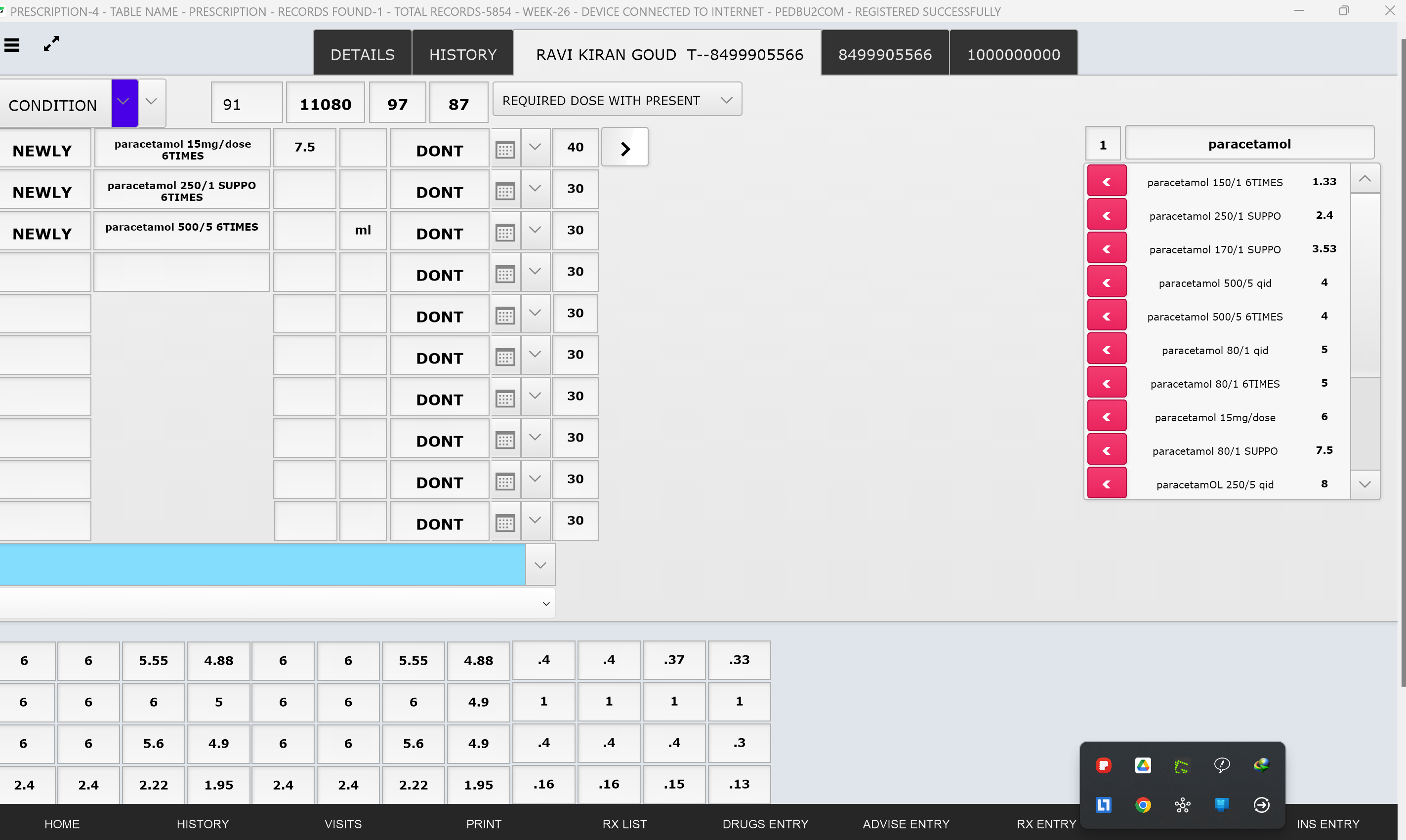Click the expand fullscreen arrows icon
The image size is (1406, 840).
click(51, 43)
